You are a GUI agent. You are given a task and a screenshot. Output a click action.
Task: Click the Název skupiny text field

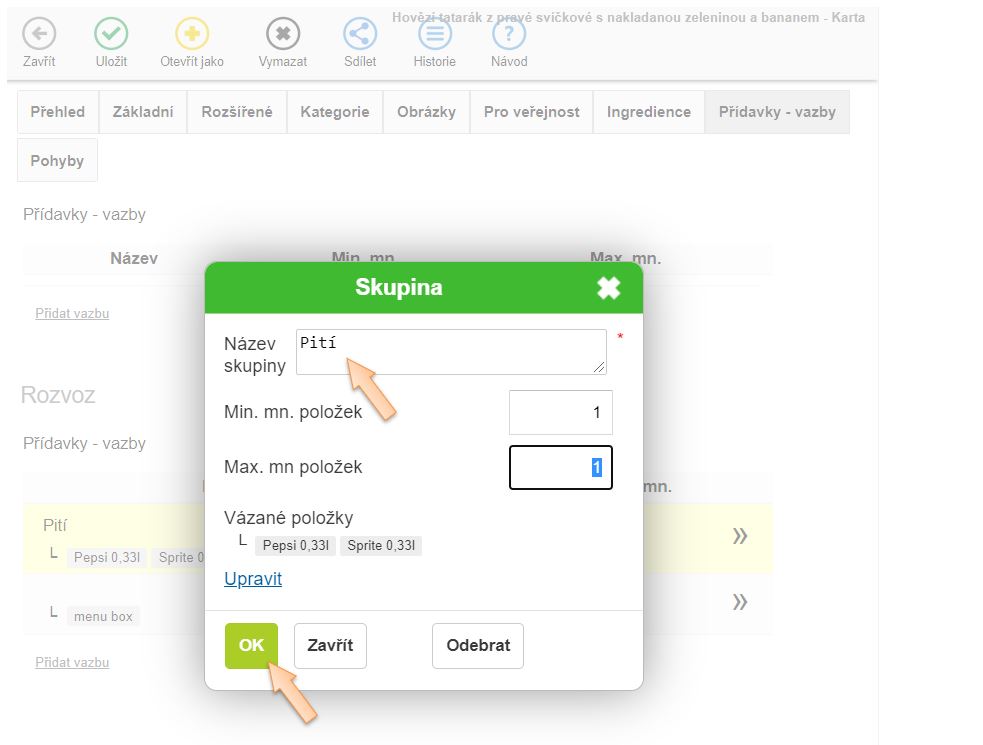point(451,352)
